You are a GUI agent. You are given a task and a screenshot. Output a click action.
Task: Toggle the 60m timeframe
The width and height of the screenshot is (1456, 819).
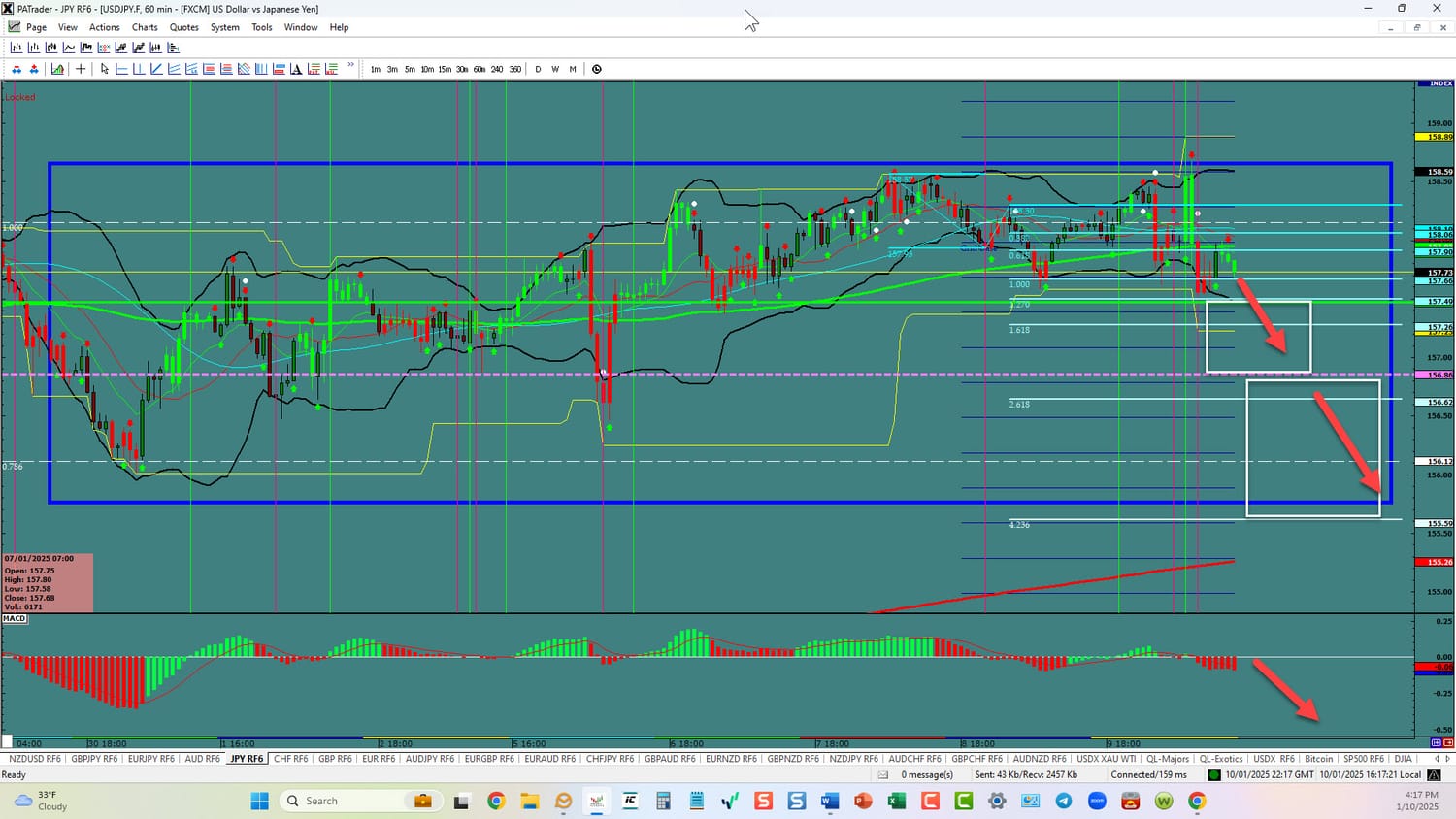tap(480, 69)
